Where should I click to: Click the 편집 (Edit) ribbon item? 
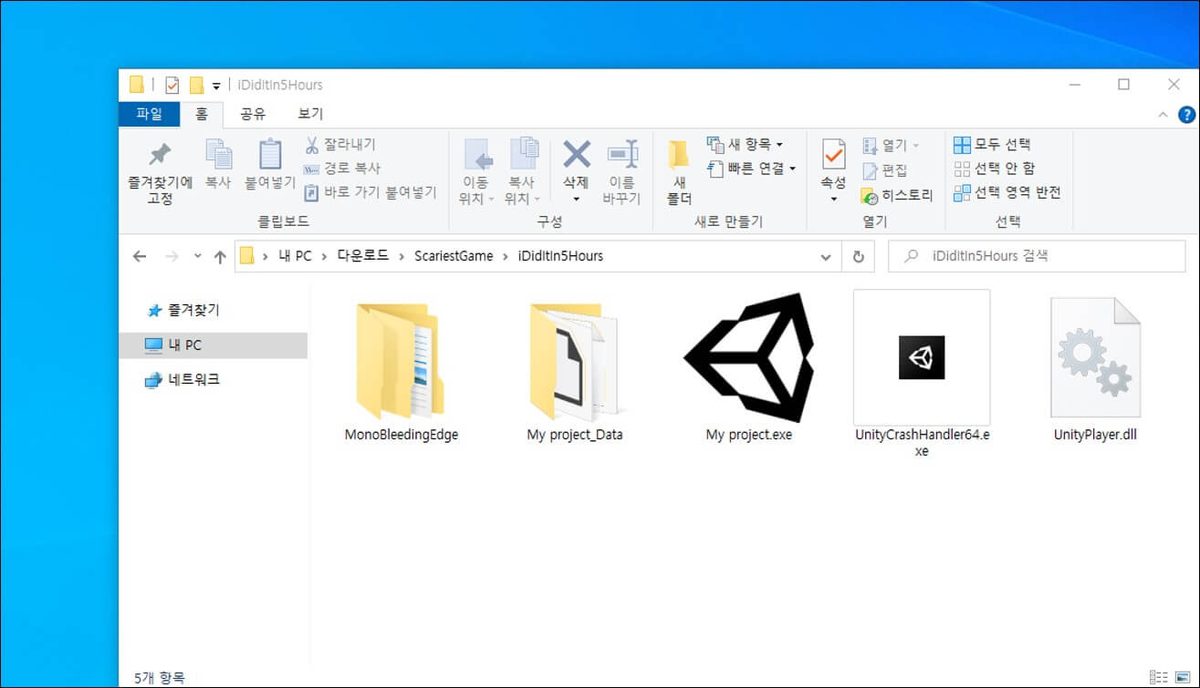[885, 170]
